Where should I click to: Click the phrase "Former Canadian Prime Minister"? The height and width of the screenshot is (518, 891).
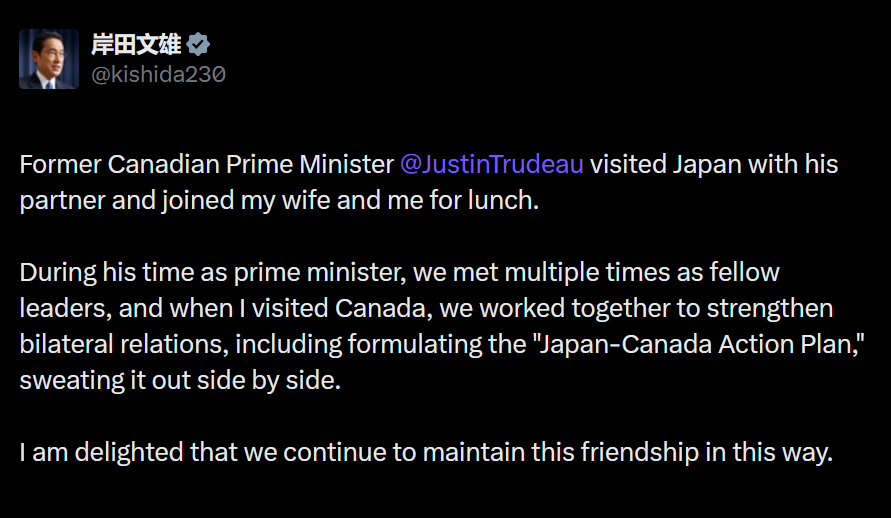coord(206,164)
